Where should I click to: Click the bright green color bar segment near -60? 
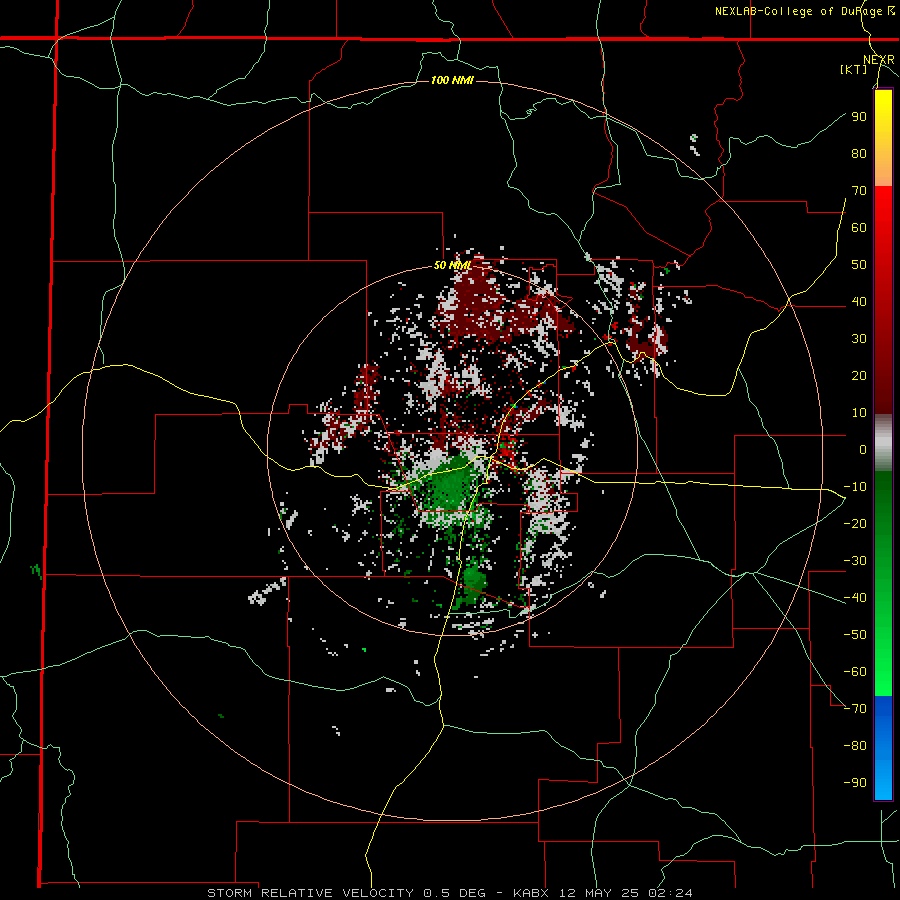pos(883,672)
